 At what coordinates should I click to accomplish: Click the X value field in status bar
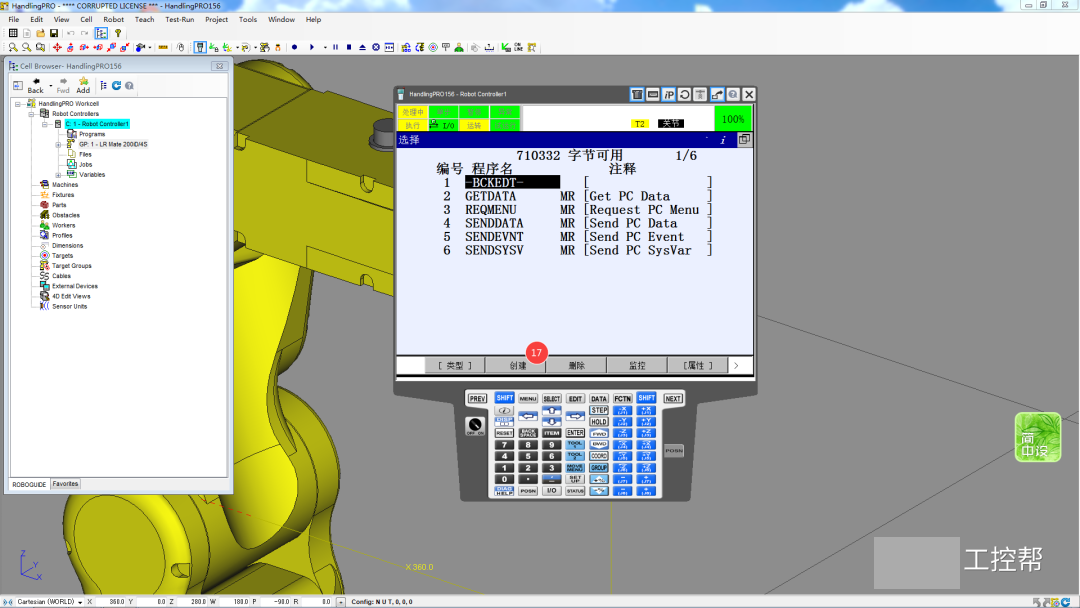pyautogui.click(x=110, y=602)
